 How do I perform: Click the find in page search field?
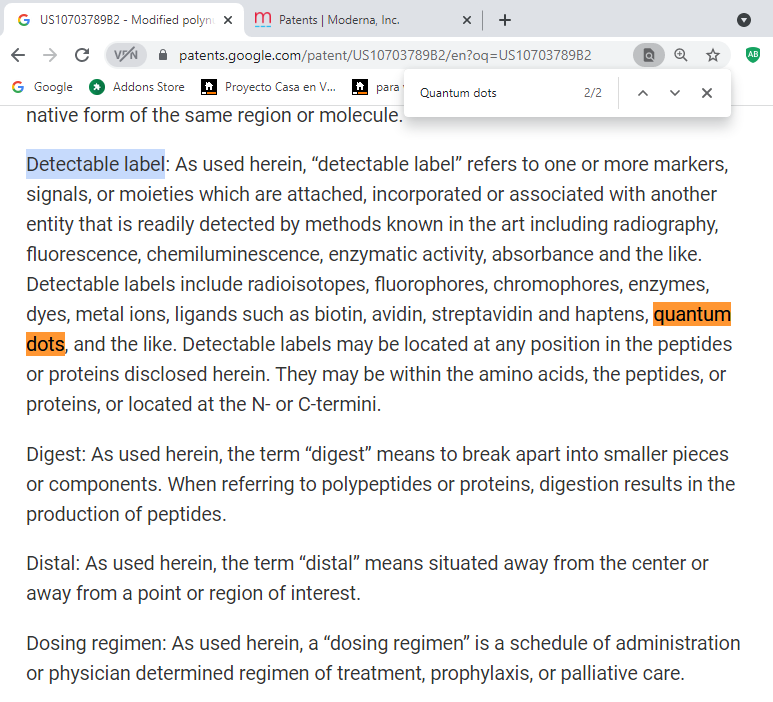click(x=495, y=93)
